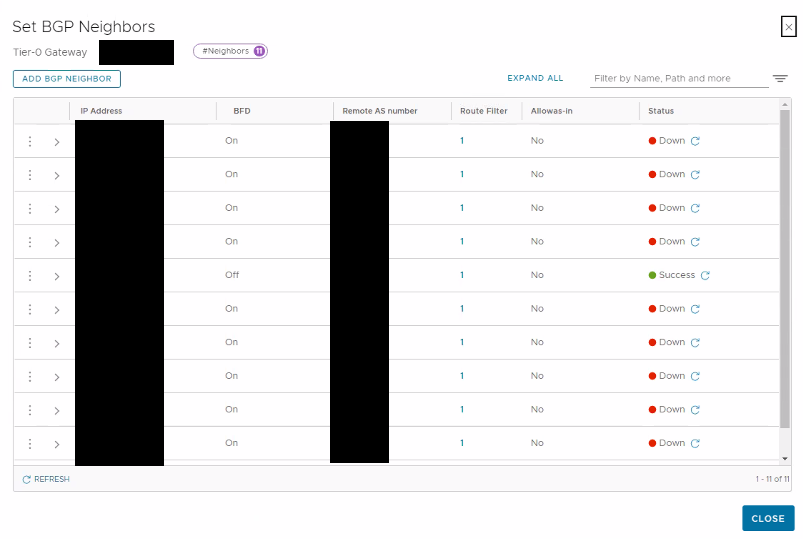Open three-dot actions menu for last visible neighbor
Image resolution: width=803 pixels, height=539 pixels.
30,444
